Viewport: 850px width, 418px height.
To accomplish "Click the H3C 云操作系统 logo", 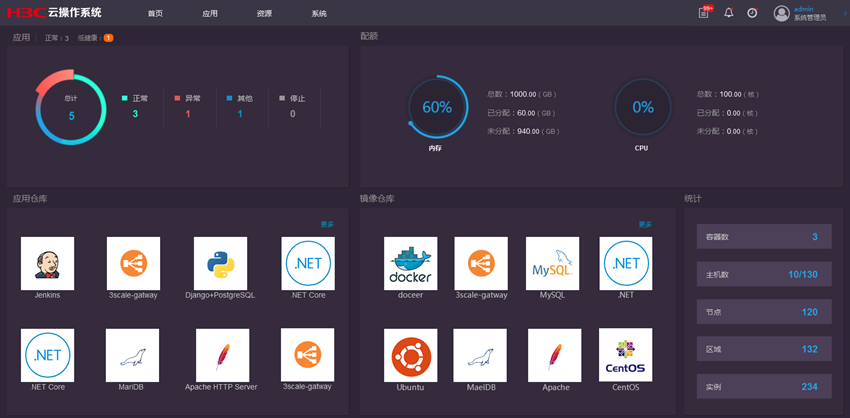I will [54, 12].
